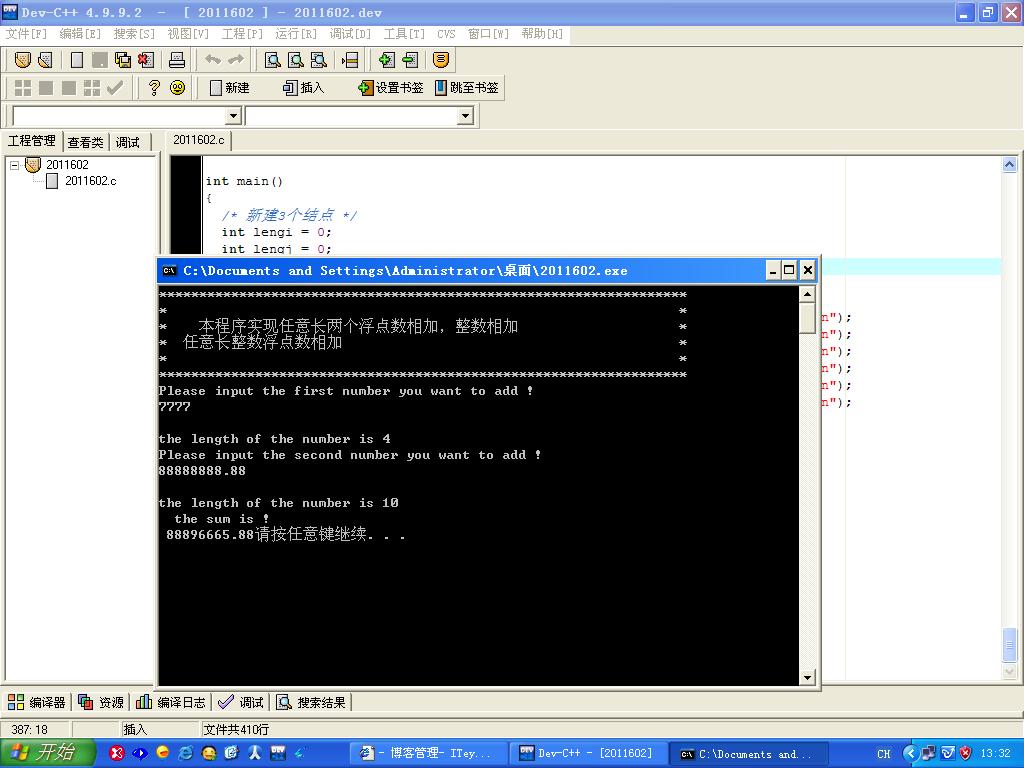
Task: Switch to the 博客管理 ITey taskbar window
Action: point(429,753)
